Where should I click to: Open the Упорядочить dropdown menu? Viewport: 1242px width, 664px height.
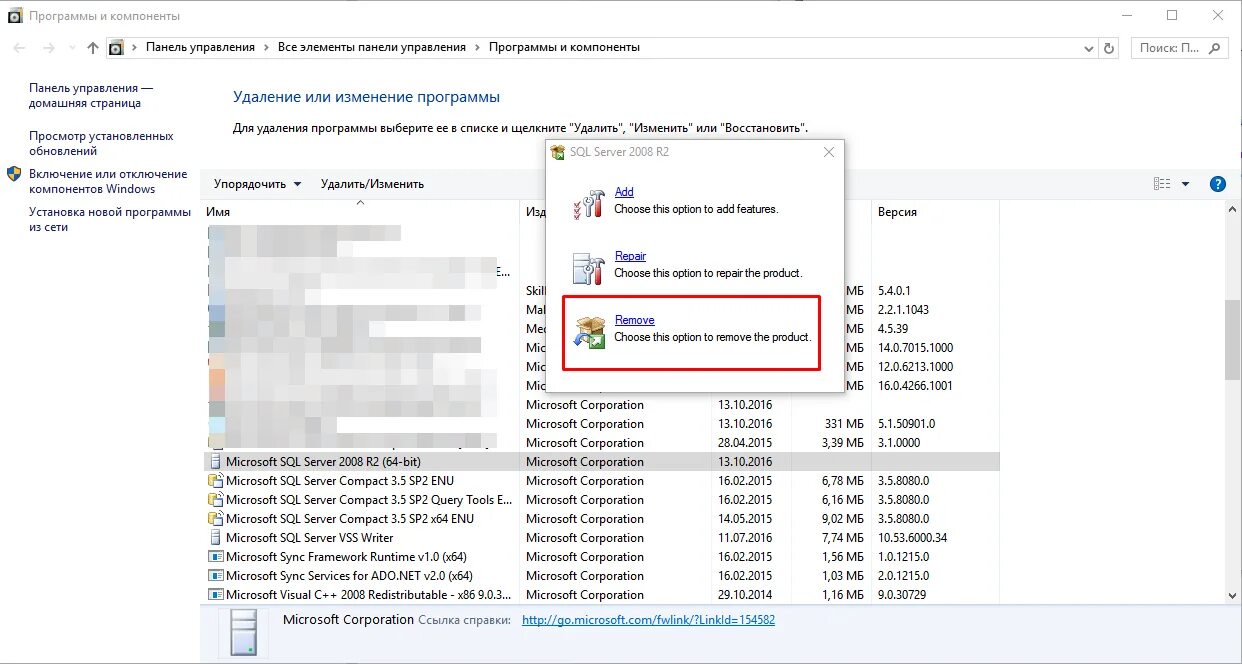coord(257,184)
